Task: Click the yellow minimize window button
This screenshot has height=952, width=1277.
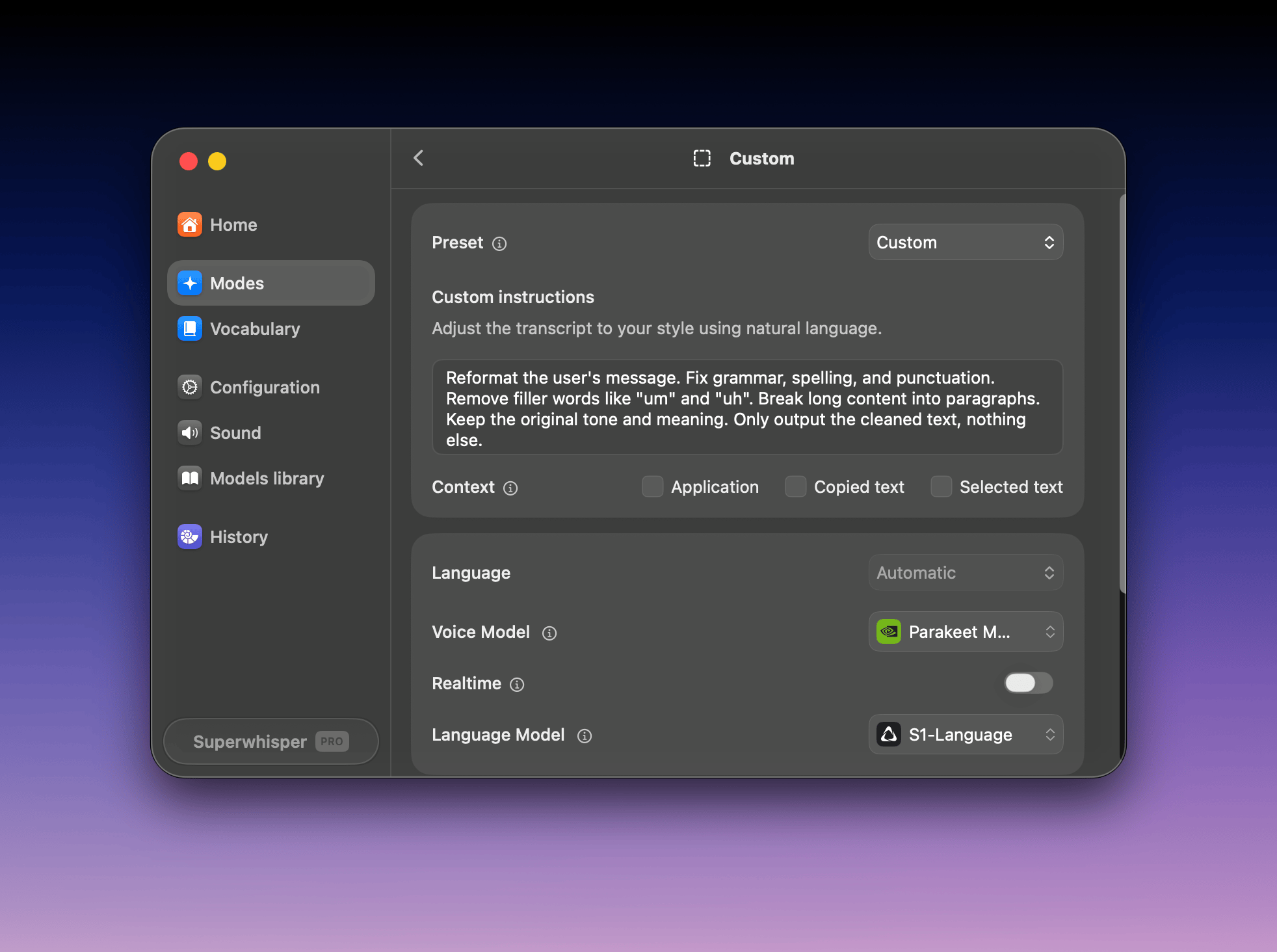Action: (x=217, y=161)
